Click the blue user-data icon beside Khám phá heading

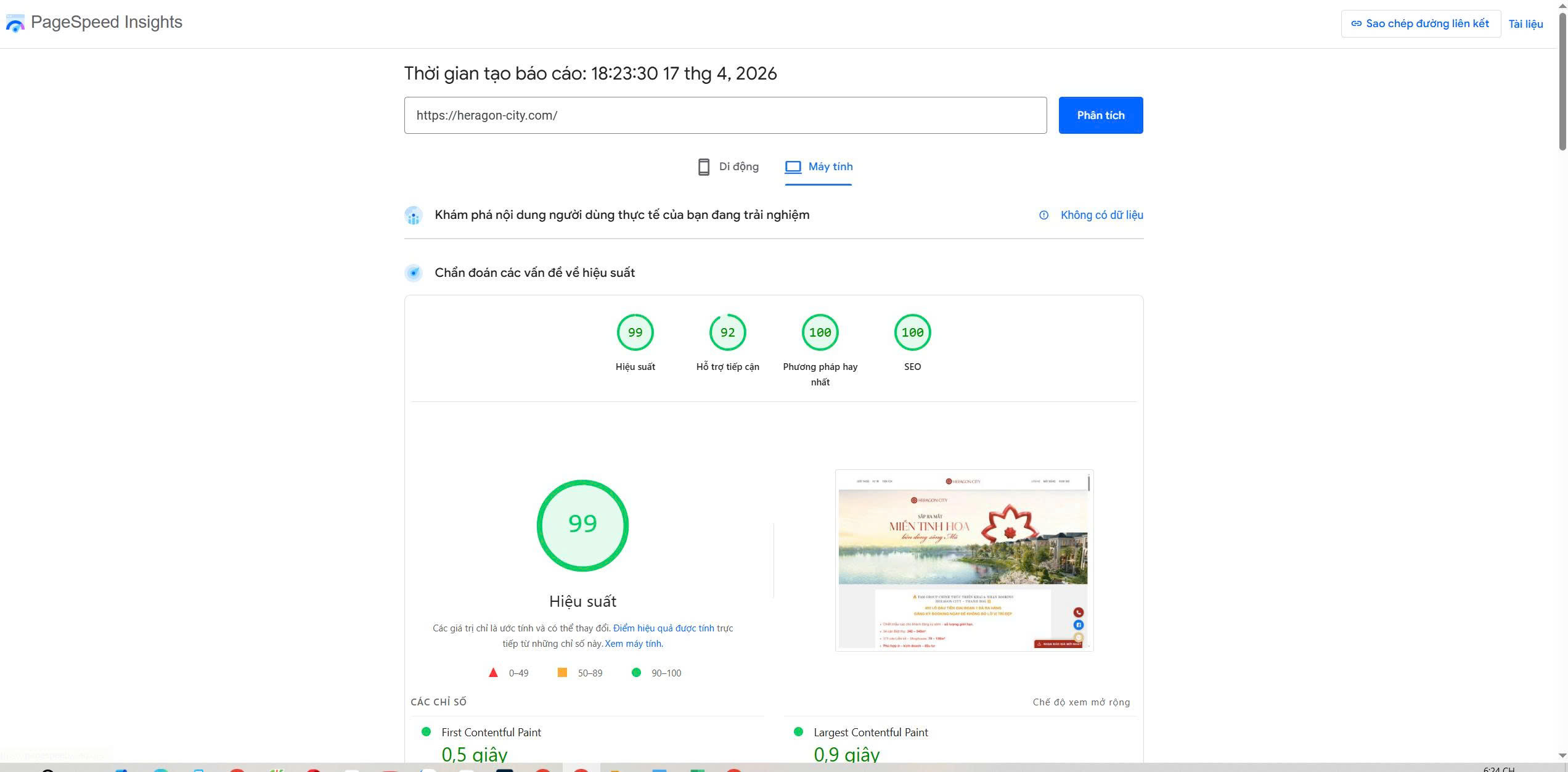coord(413,215)
